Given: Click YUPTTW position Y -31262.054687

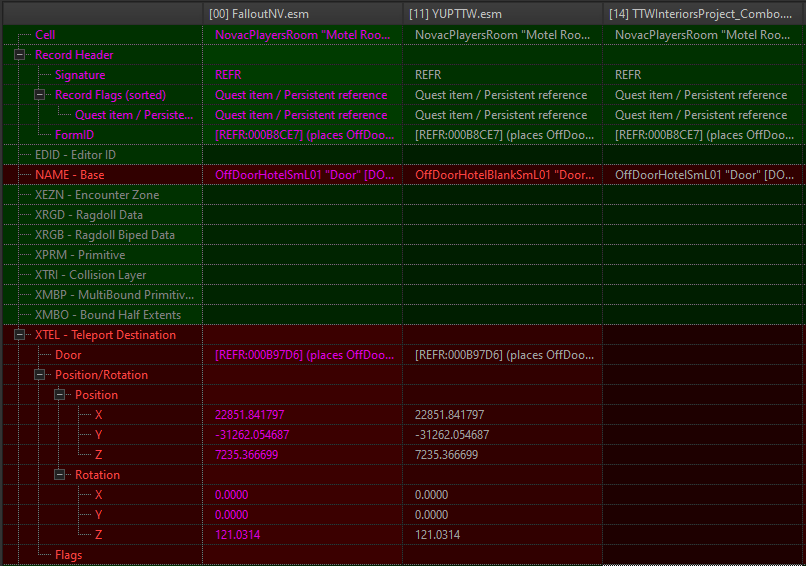Looking at the screenshot, I should pos(452,435).
